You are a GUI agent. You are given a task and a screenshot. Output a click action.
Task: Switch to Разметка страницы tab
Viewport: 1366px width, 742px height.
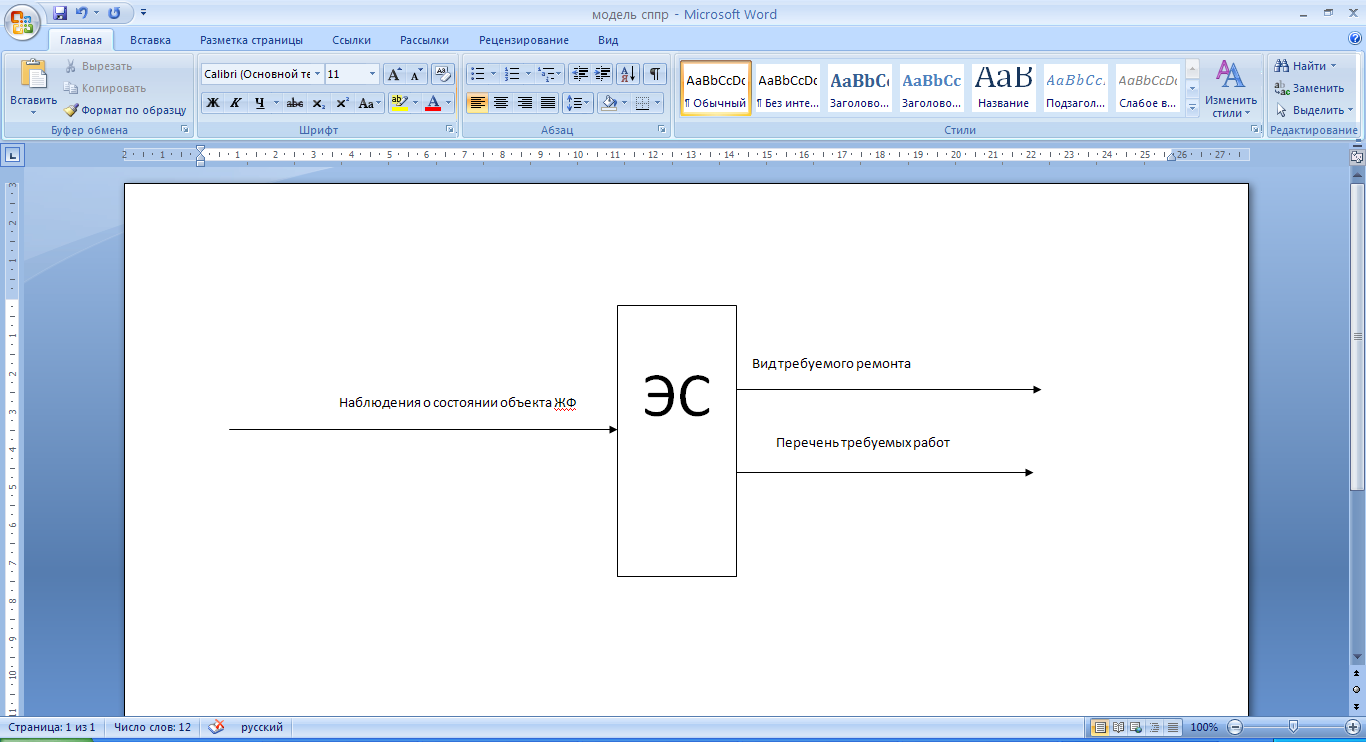tap(251, 40)
